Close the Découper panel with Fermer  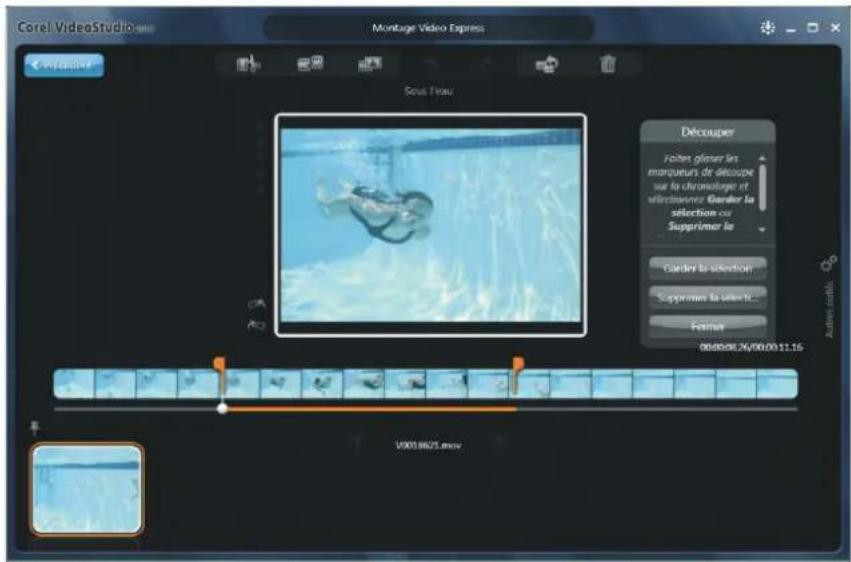[707, 326]
